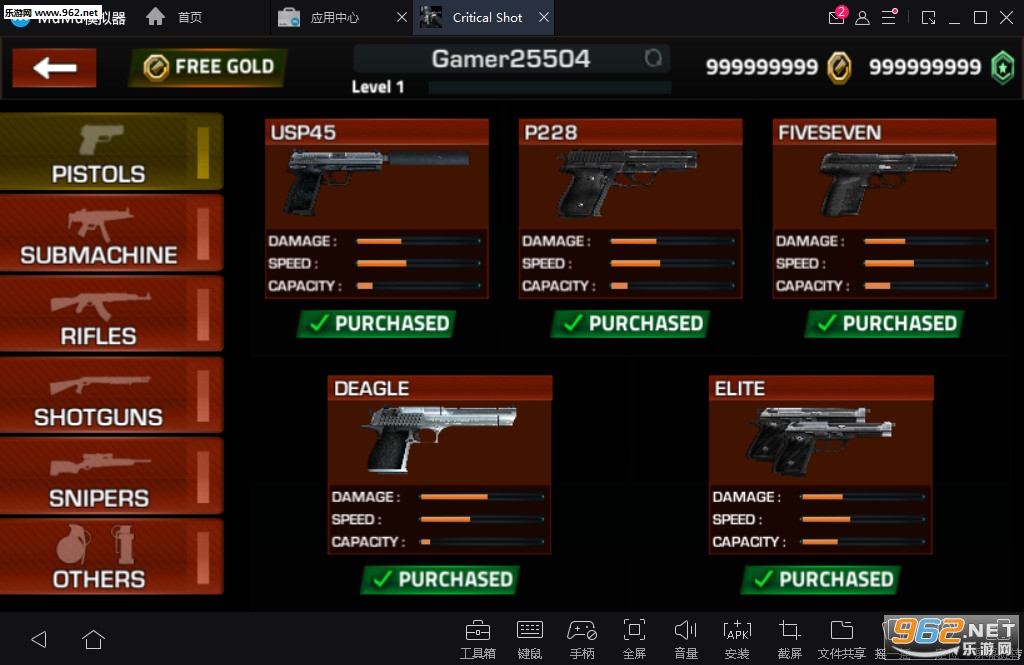
Task: Show the SNIPERS category
Action: click(111, 476)
